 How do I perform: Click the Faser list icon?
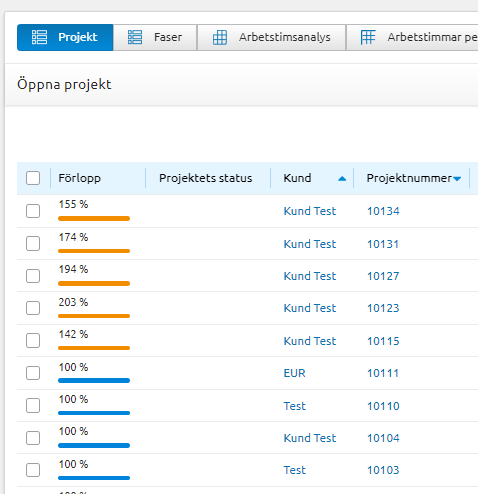coord(135,37)
